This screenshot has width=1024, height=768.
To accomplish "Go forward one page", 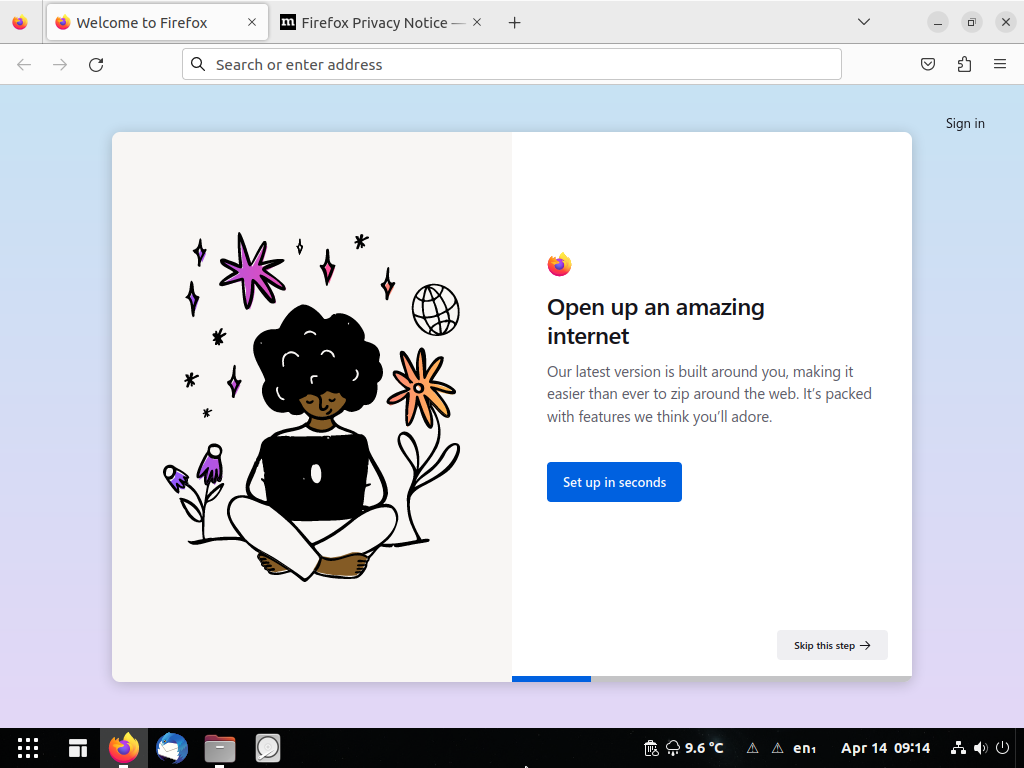I will click(60, 65).
